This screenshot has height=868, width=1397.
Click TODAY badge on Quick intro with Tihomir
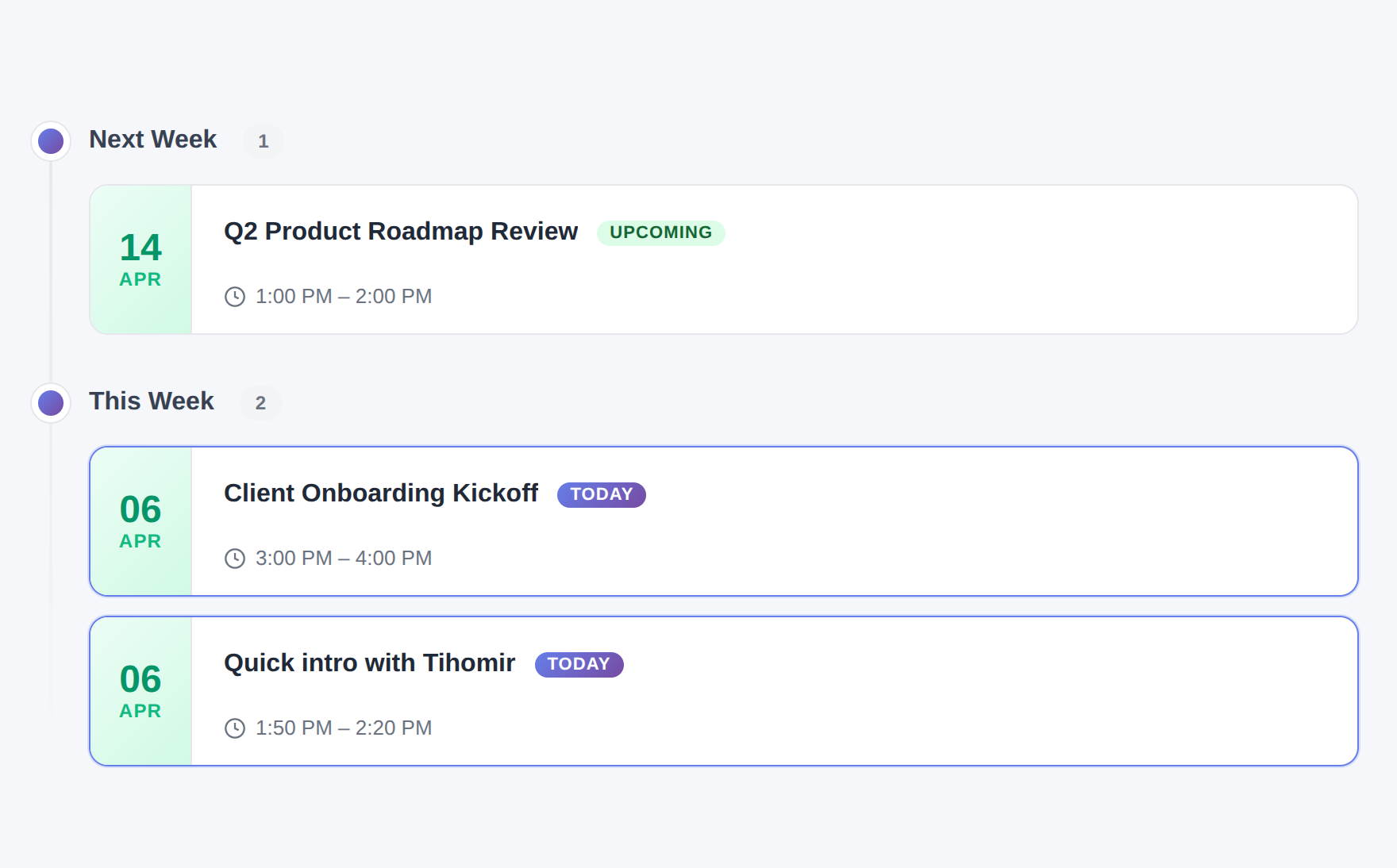(x=579, y=664)
